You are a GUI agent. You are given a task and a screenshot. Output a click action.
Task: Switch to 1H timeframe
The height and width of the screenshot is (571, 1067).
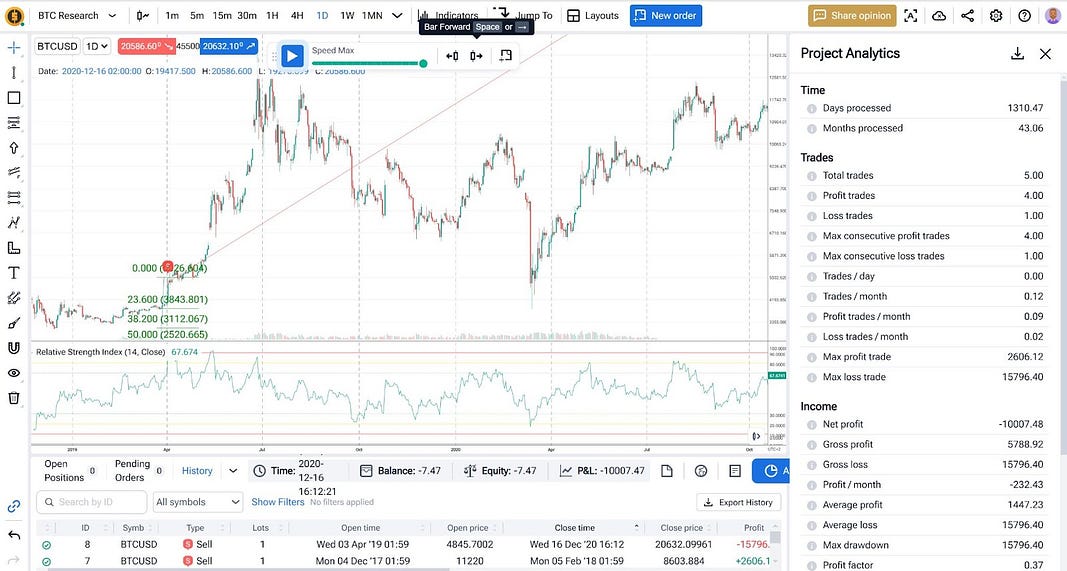pyautogui.click(x=272, y=16)
